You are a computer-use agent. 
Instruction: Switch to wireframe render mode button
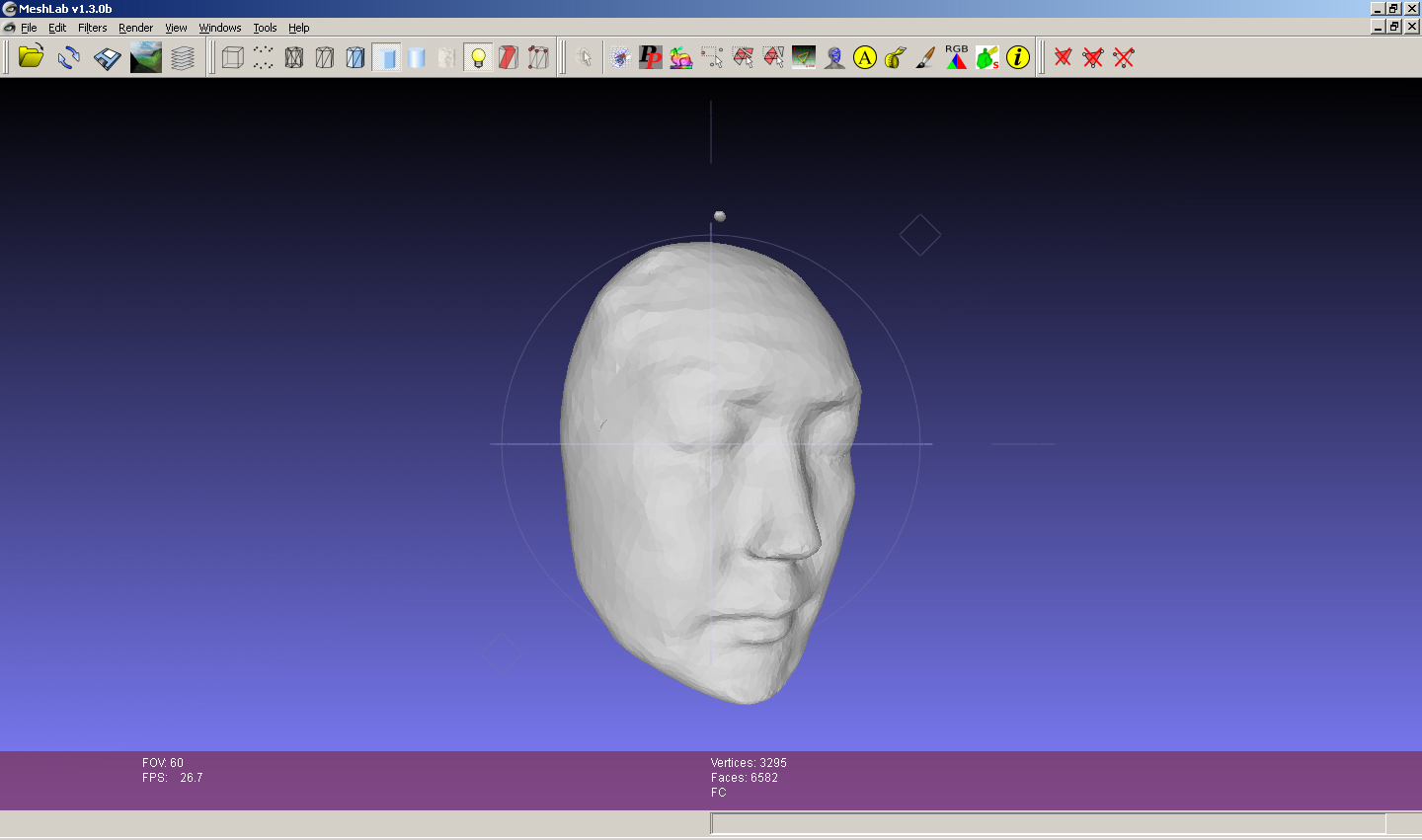click(x=294, y=57)
